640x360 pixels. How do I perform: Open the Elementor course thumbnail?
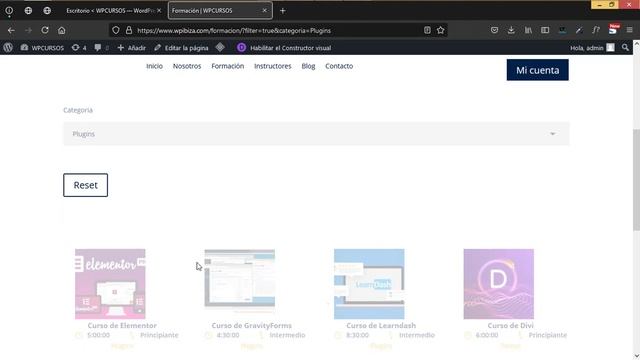click(x=110, y=284)
